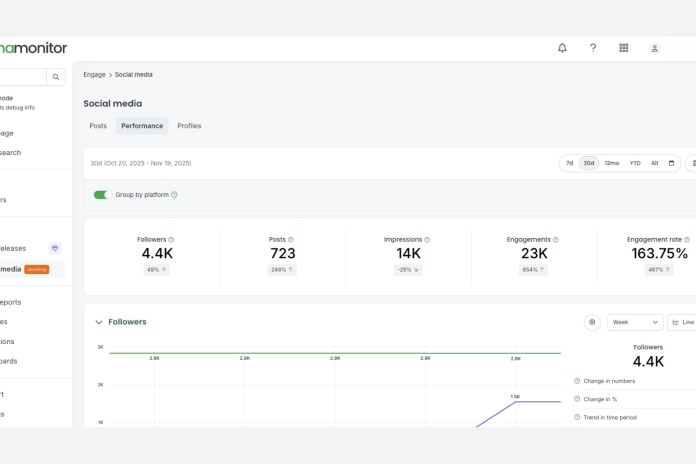Switch to the Posts tab

click(98, 126)
